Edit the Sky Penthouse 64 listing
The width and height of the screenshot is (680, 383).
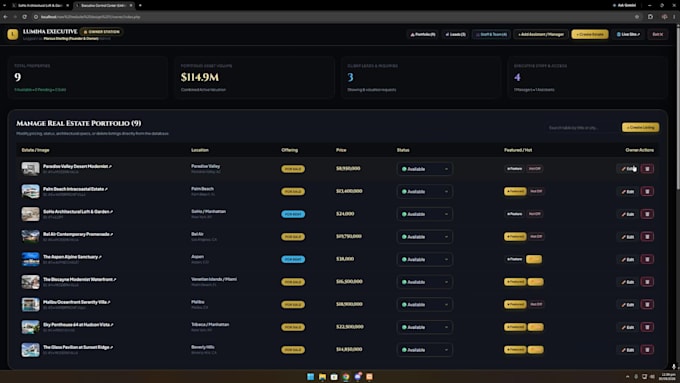click(x=628, y=327)
